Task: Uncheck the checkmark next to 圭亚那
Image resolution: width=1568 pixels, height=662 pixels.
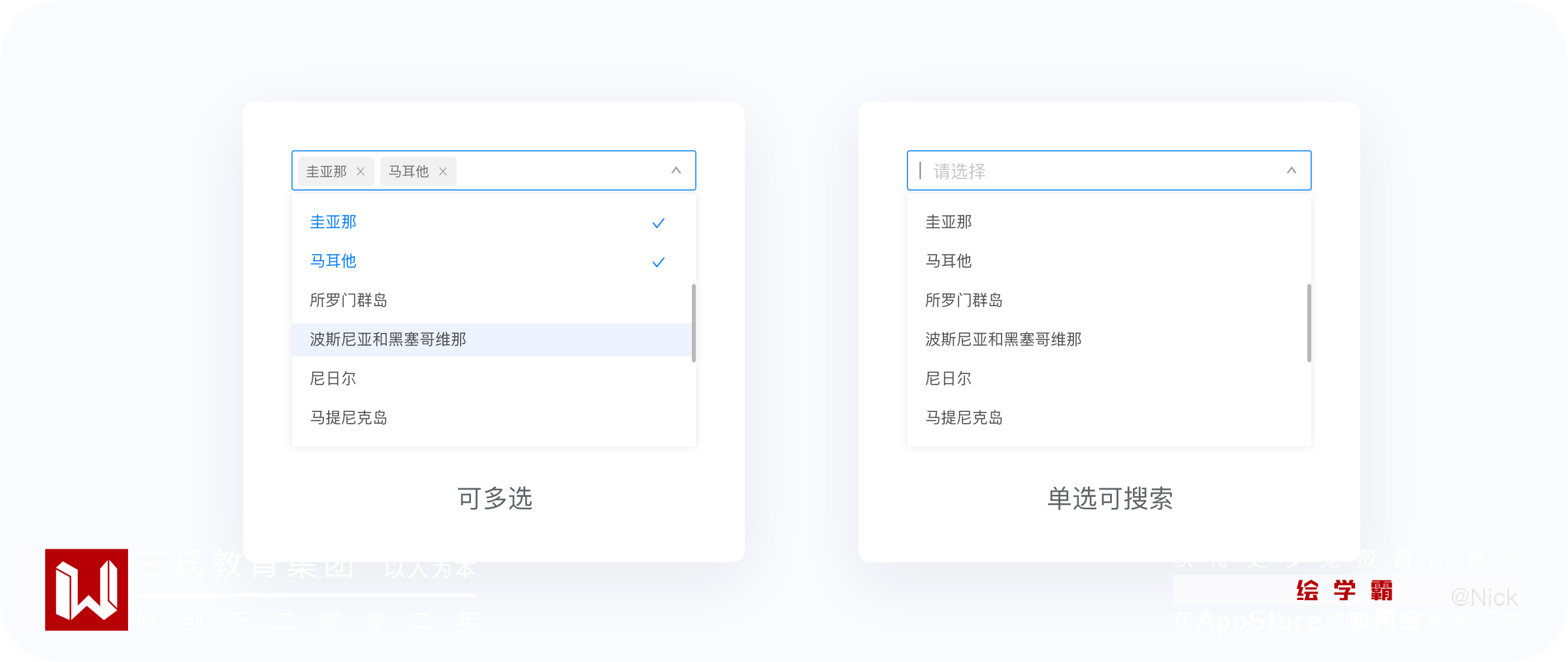Action: [659, 223]
